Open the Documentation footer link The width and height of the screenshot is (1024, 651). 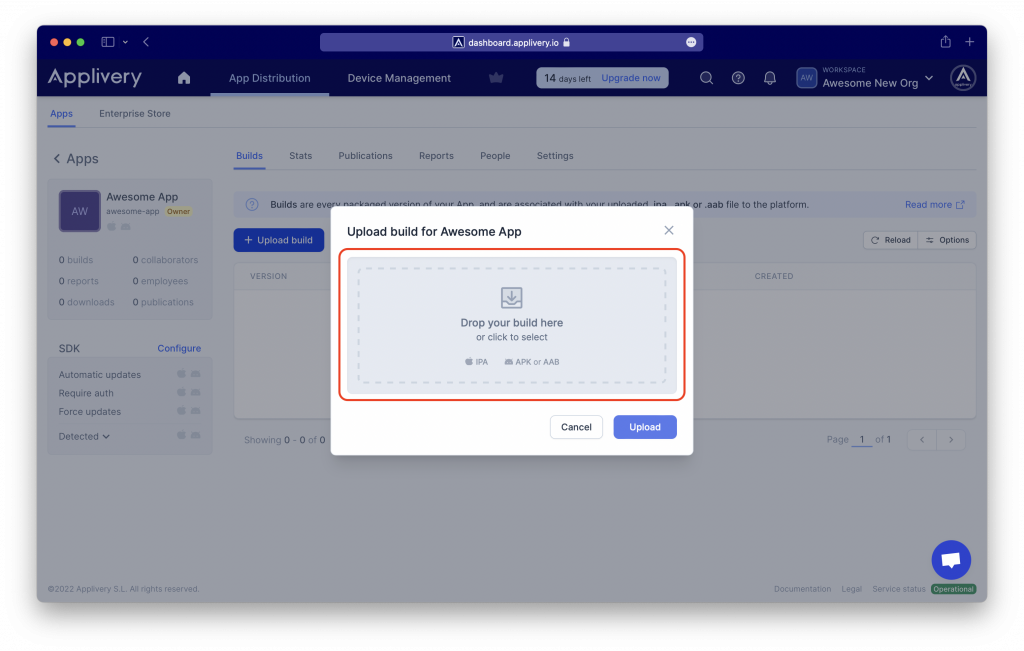coord(802,589)
